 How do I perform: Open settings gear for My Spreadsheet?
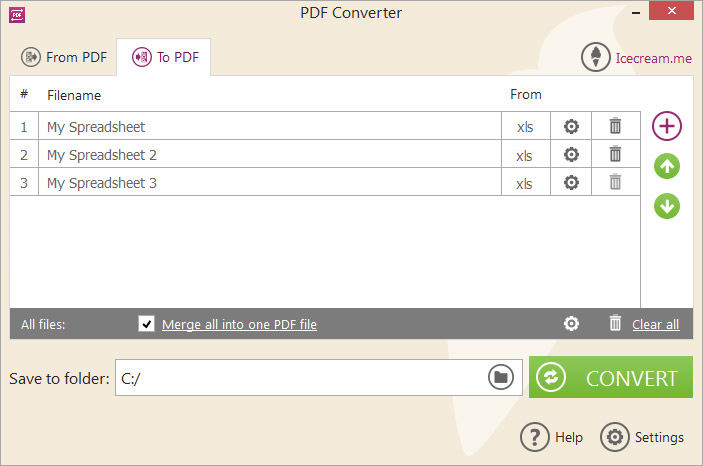(x=571, y=126)
